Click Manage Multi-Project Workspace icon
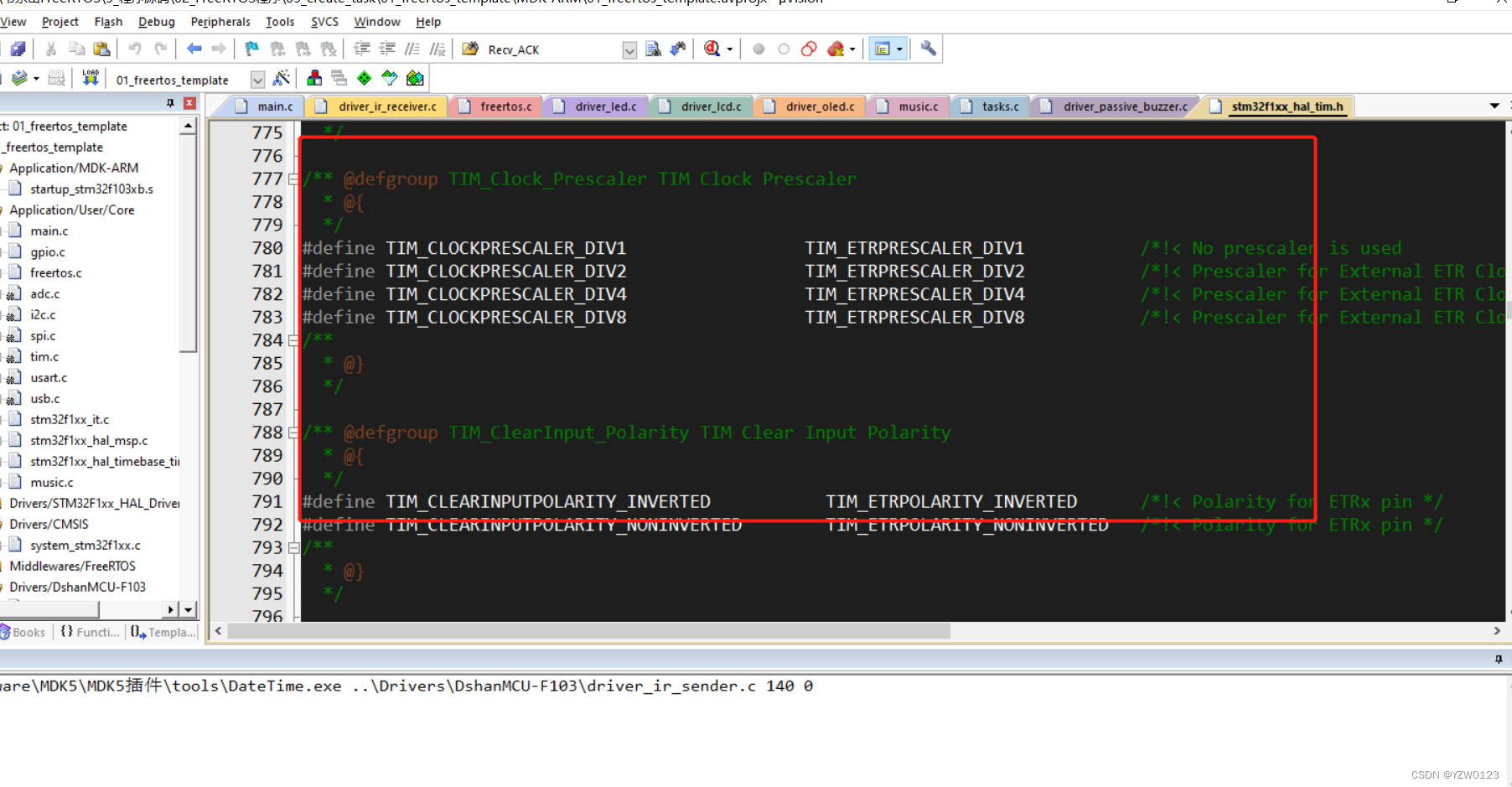This screenshot has width=1512, height=787. tap(339, 79)
